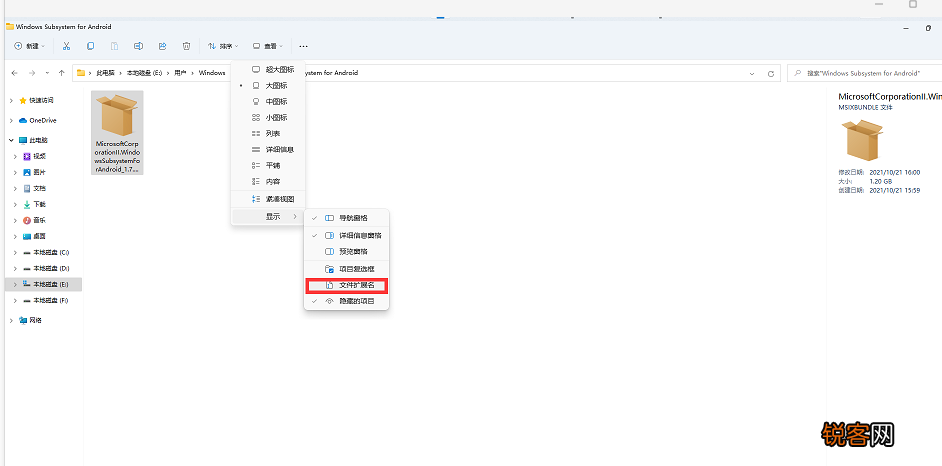Image resolution: width=942 pixels, height=466 pixels.
Task: Click the Cut scissors icon in toolbar
Action: 67,46
